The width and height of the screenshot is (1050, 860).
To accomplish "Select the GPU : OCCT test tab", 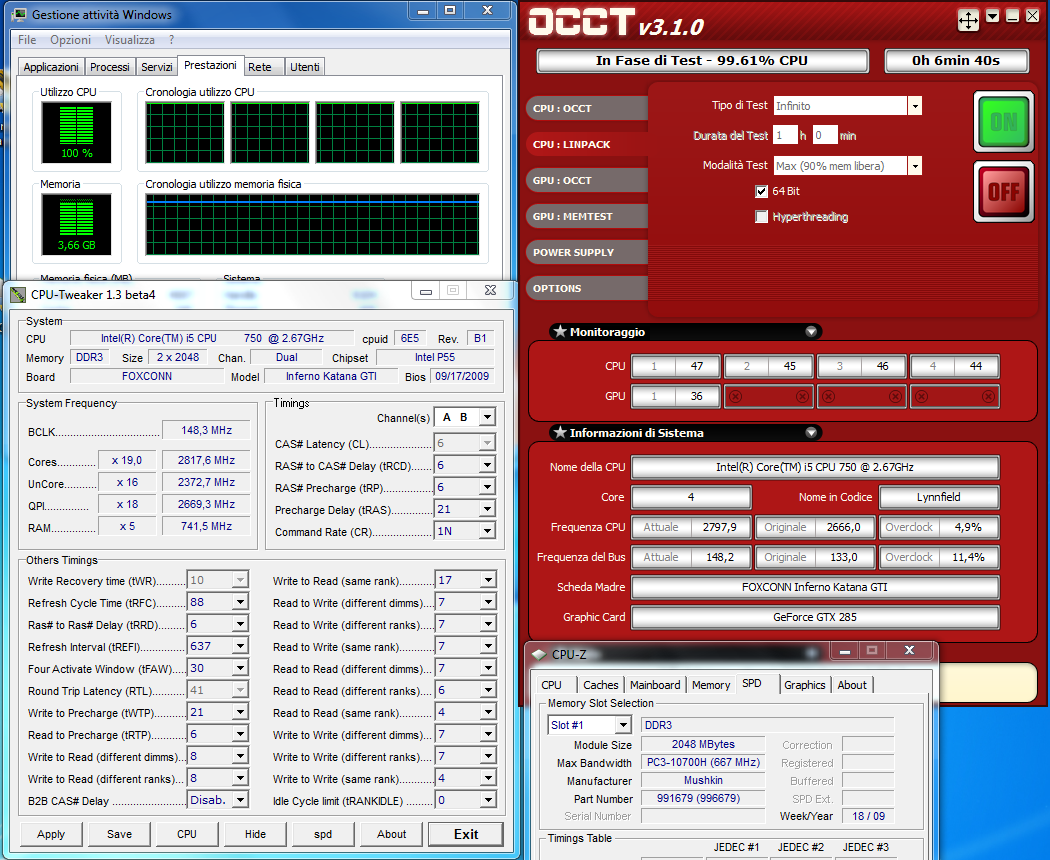I will tap(587, 181).
